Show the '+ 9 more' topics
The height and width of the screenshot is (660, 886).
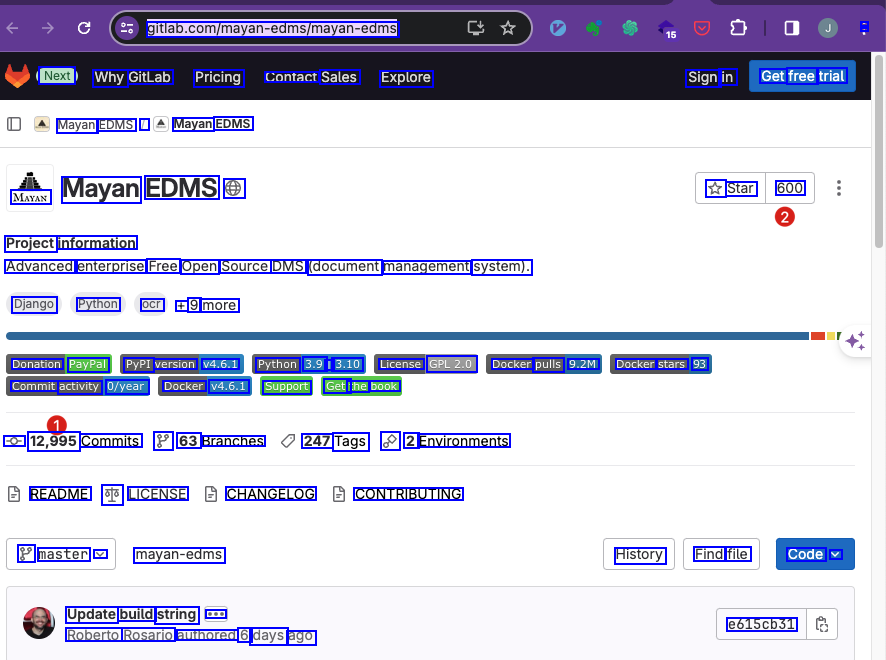point(207,305)
